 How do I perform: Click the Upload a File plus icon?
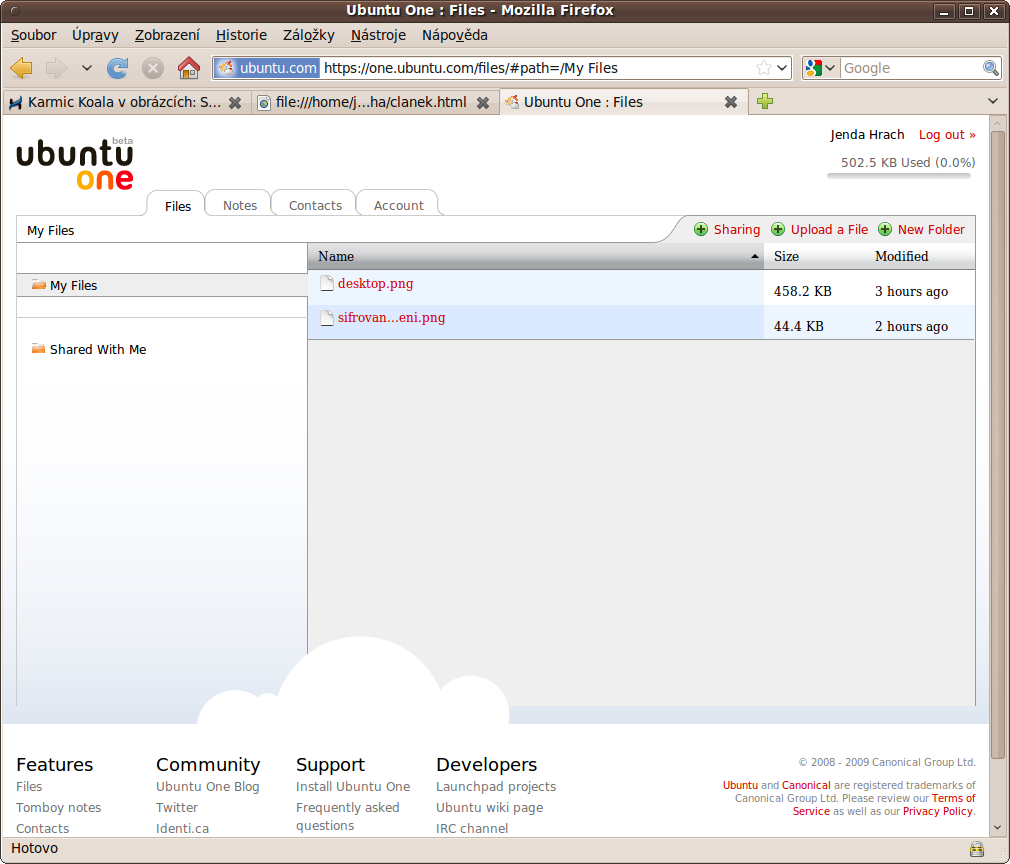pyautogui.click(x=778, y=229)
